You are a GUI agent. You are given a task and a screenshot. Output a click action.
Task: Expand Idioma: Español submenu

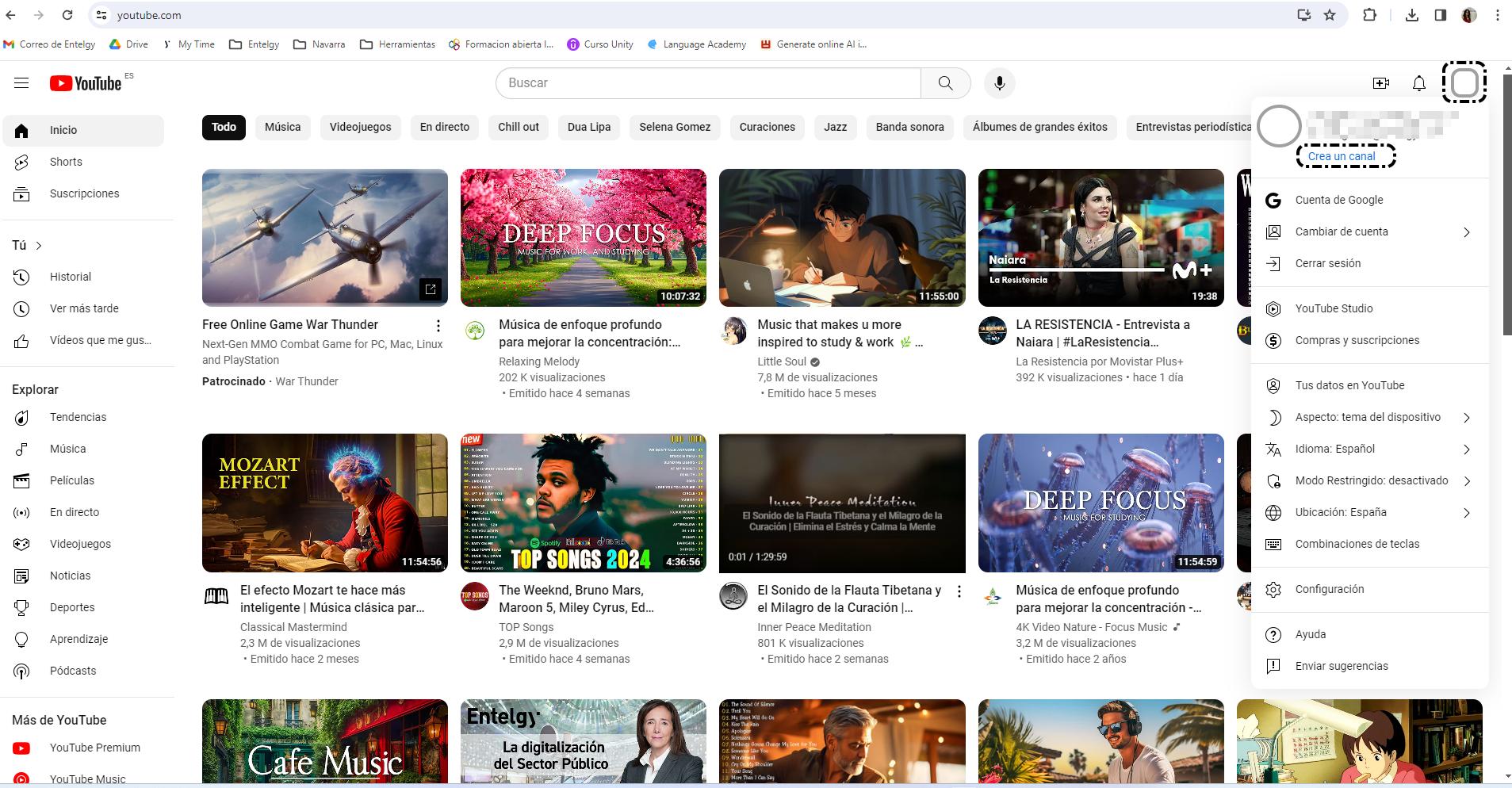[x=1369, y=449]
